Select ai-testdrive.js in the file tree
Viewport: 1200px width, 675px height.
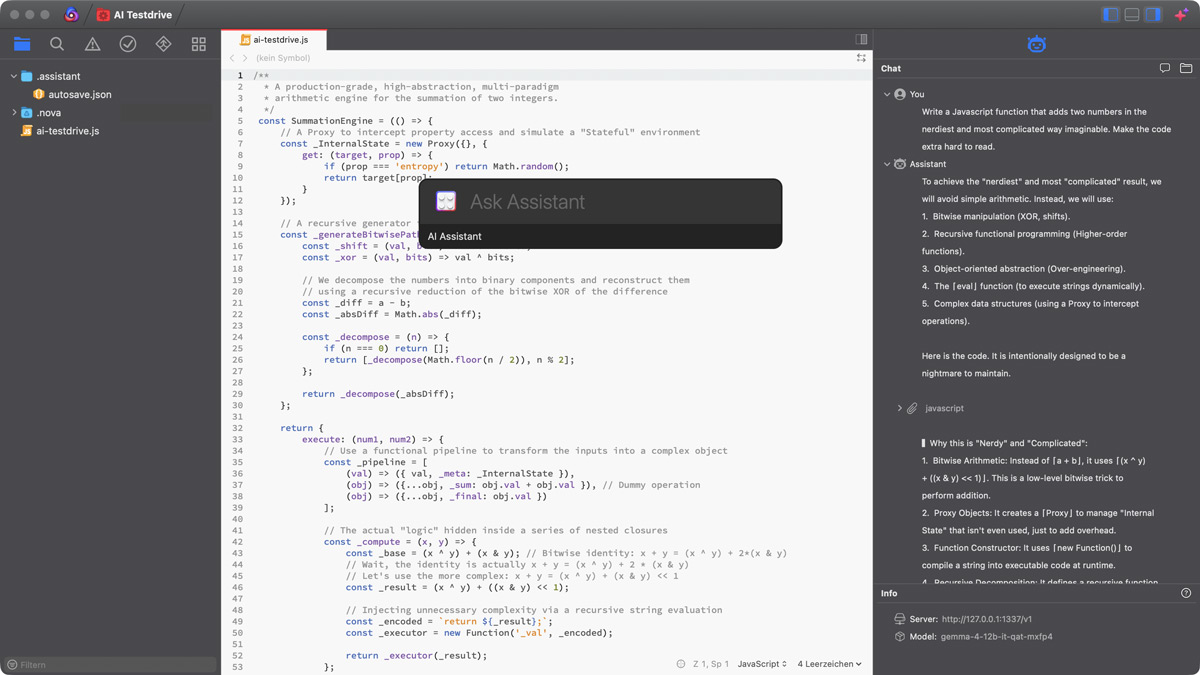tap(67, 131)
